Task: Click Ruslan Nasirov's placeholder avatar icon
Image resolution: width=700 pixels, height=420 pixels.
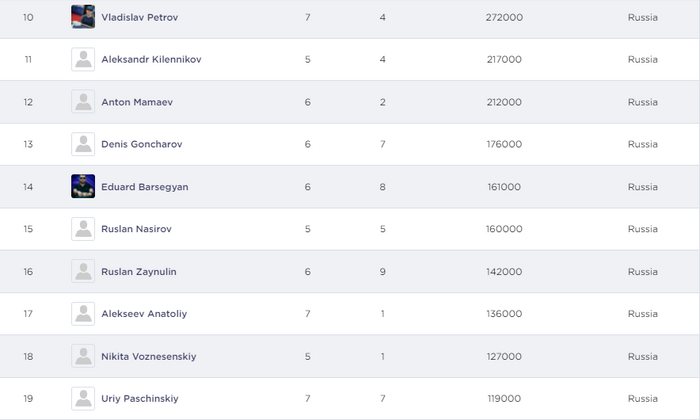Action: click(83, 229)
